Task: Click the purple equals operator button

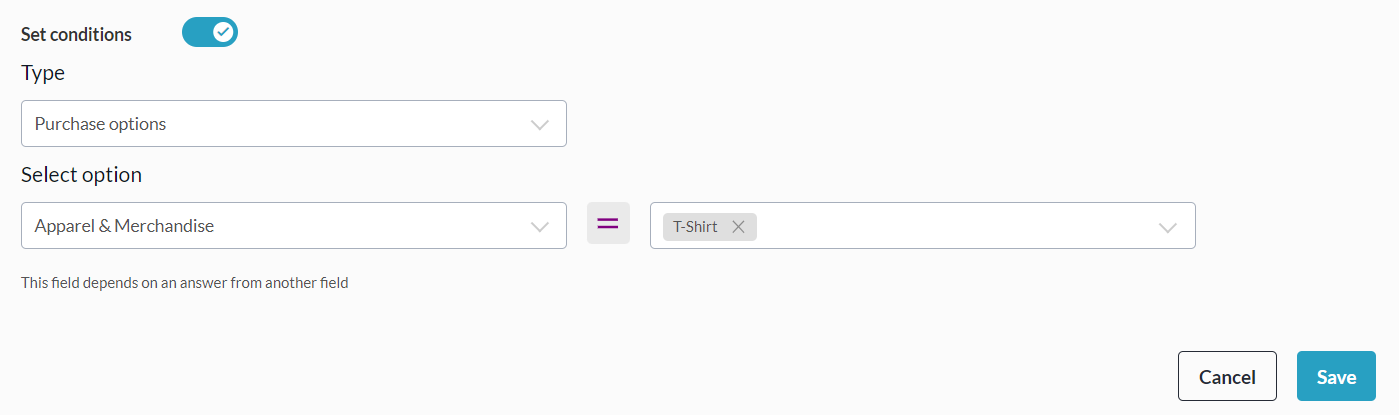Action: 608,224
